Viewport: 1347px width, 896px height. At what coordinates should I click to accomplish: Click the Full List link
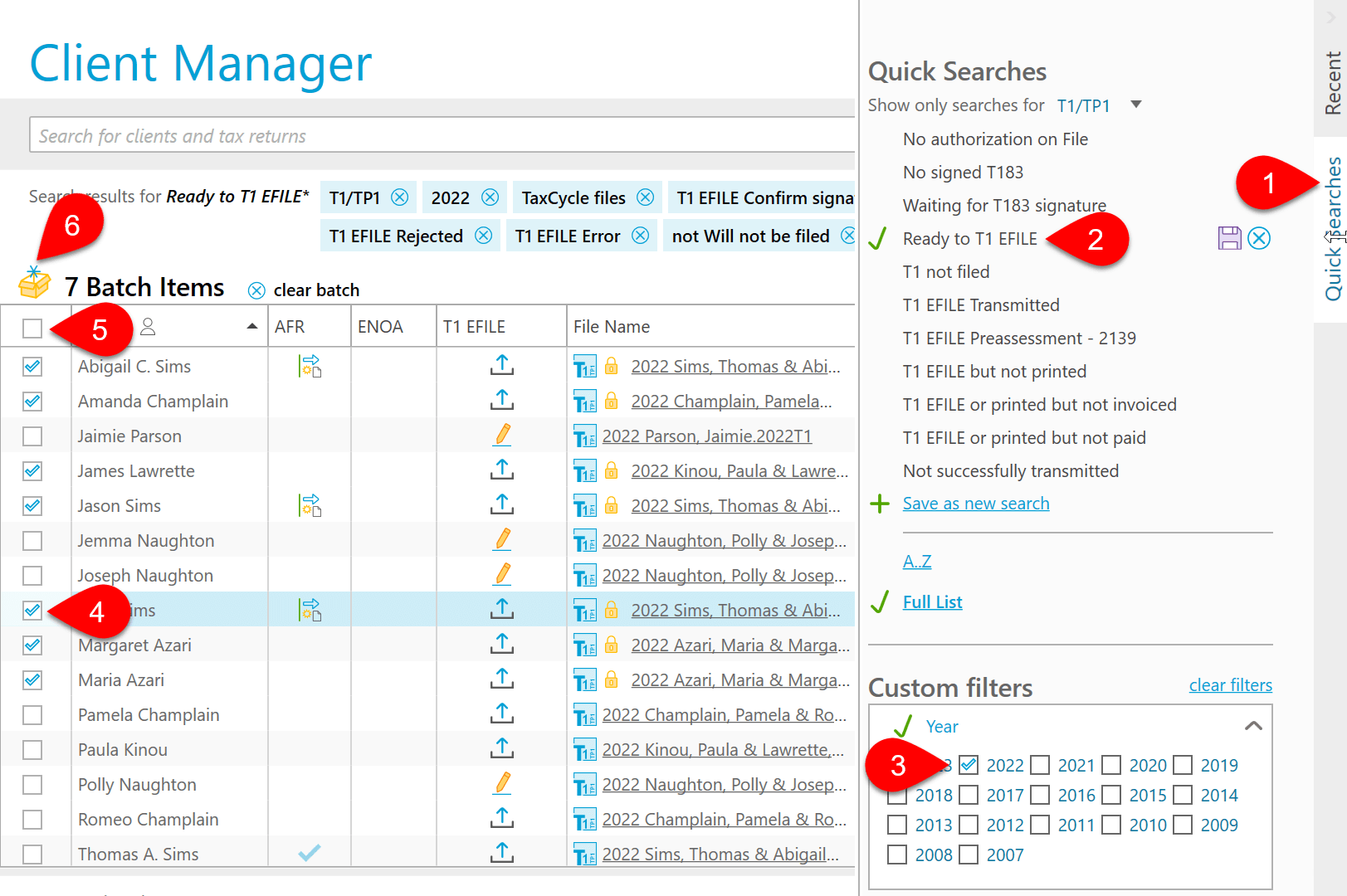pyautogui.click(x=932, y=602)
